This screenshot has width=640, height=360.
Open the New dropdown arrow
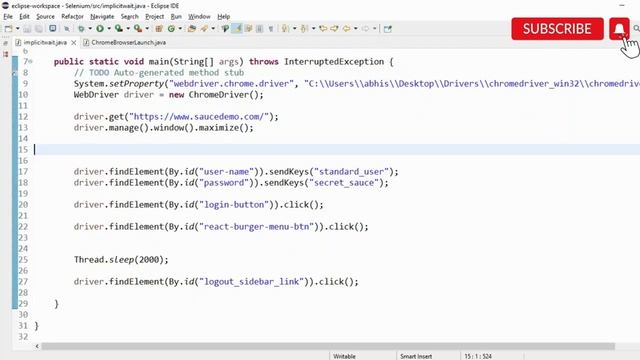pos(17,29)
